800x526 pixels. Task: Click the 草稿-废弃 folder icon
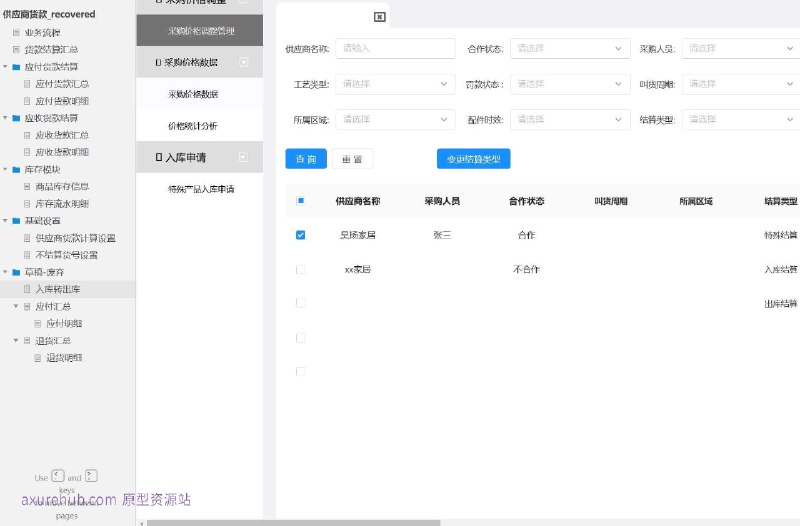tap(16, 272)
